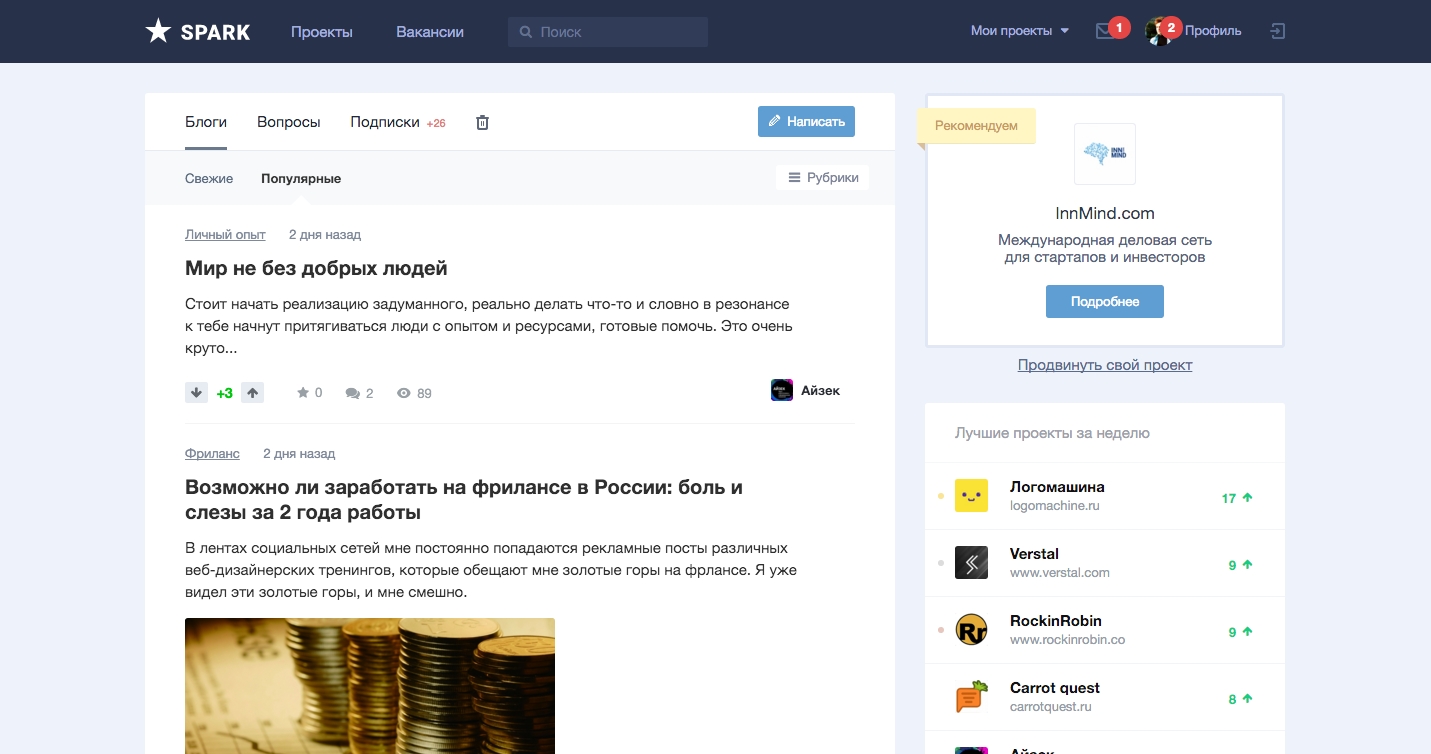Open the Подписки tab
This screenshot has width=1431, height=754.
pos(385,122)
